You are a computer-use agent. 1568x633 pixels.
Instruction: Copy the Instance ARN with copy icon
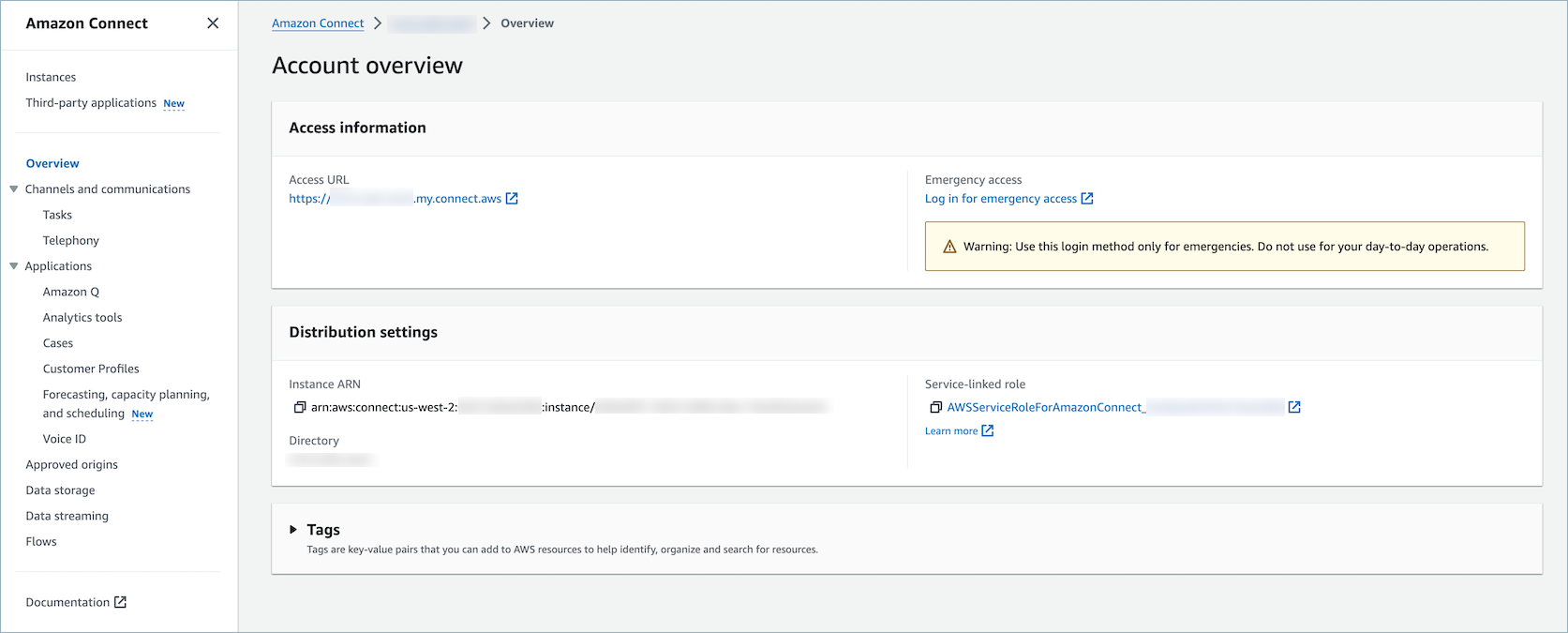pyautogui.click(x=300, y=407)
